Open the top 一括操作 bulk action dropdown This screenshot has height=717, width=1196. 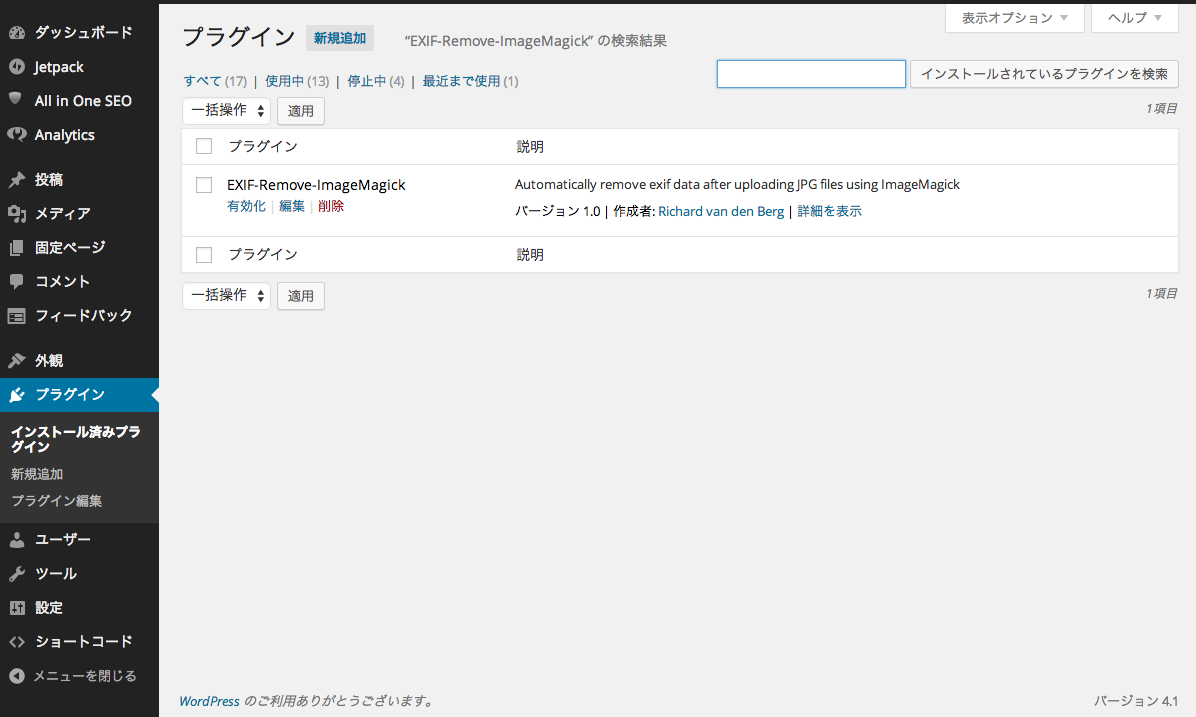(x=227, y=111)
